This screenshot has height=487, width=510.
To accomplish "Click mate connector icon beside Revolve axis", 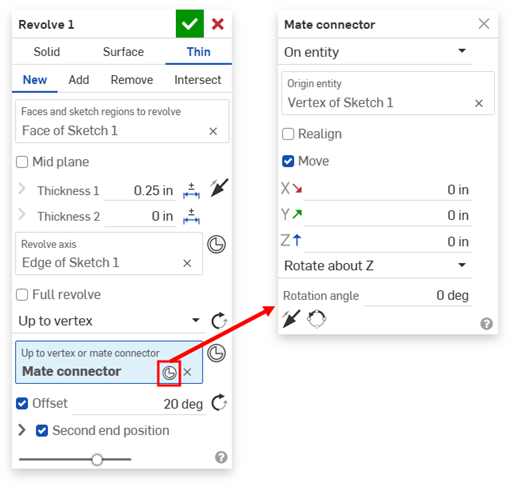I will point(217,244).
